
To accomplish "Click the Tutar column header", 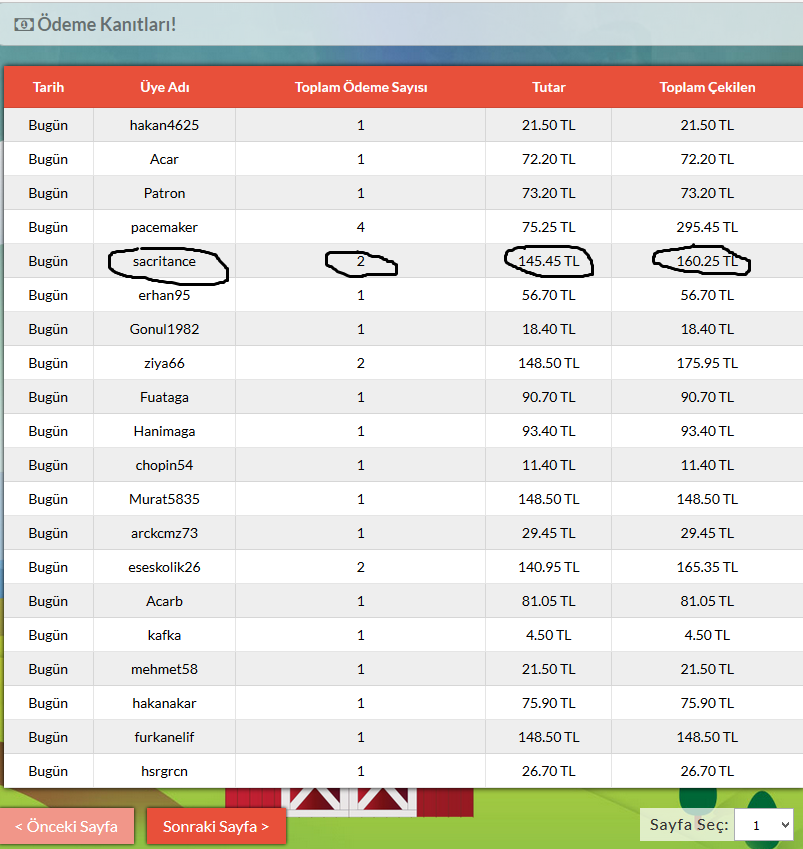I will tap(549, 87).
